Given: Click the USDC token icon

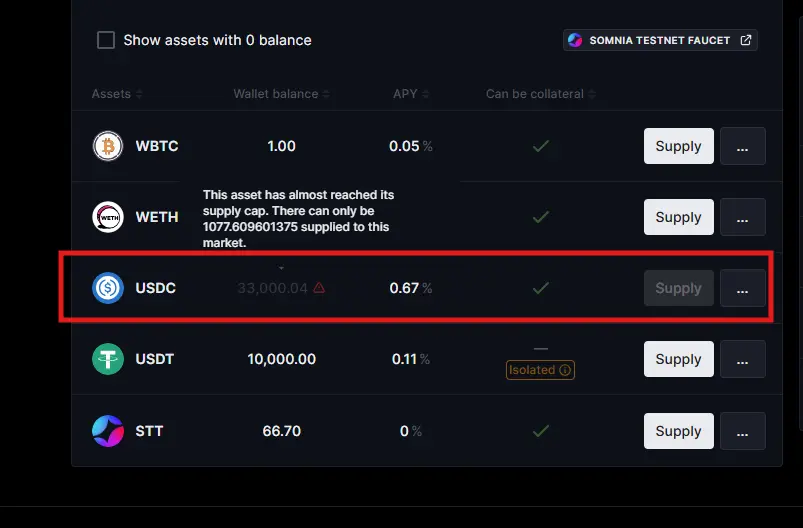Looking at the screenshot, I should [108, 288].
